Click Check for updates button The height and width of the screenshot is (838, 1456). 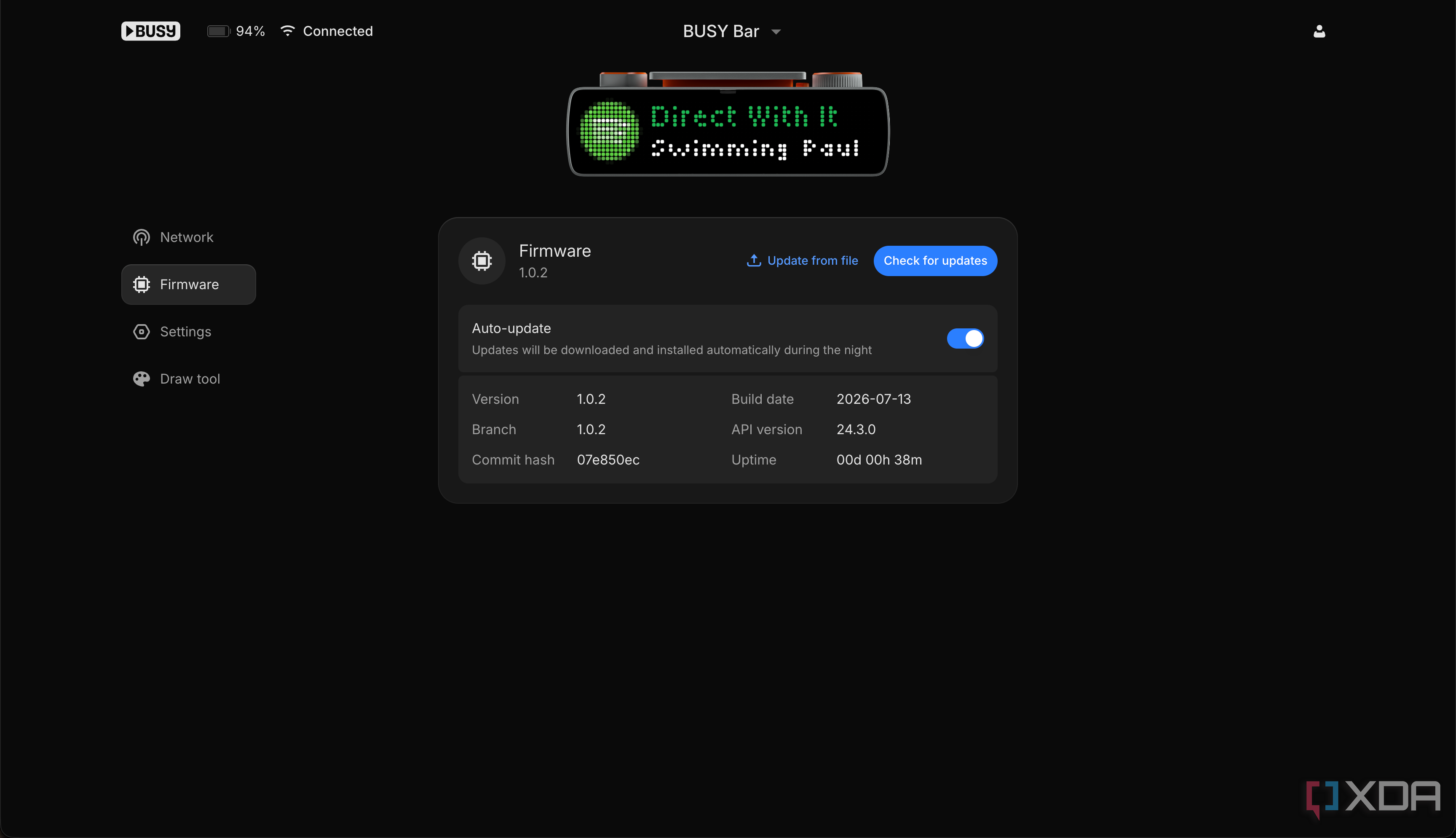click(935, 261)
